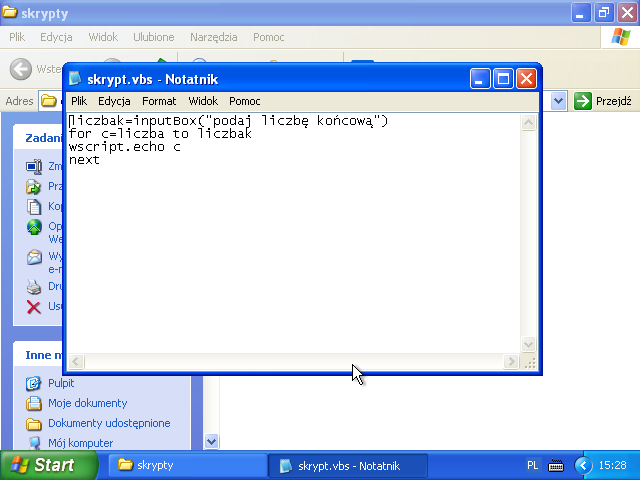Viewport: 640px width, 480px height.
Task: Click the Moje dokumenty folder icon
Action: (33, 403)
